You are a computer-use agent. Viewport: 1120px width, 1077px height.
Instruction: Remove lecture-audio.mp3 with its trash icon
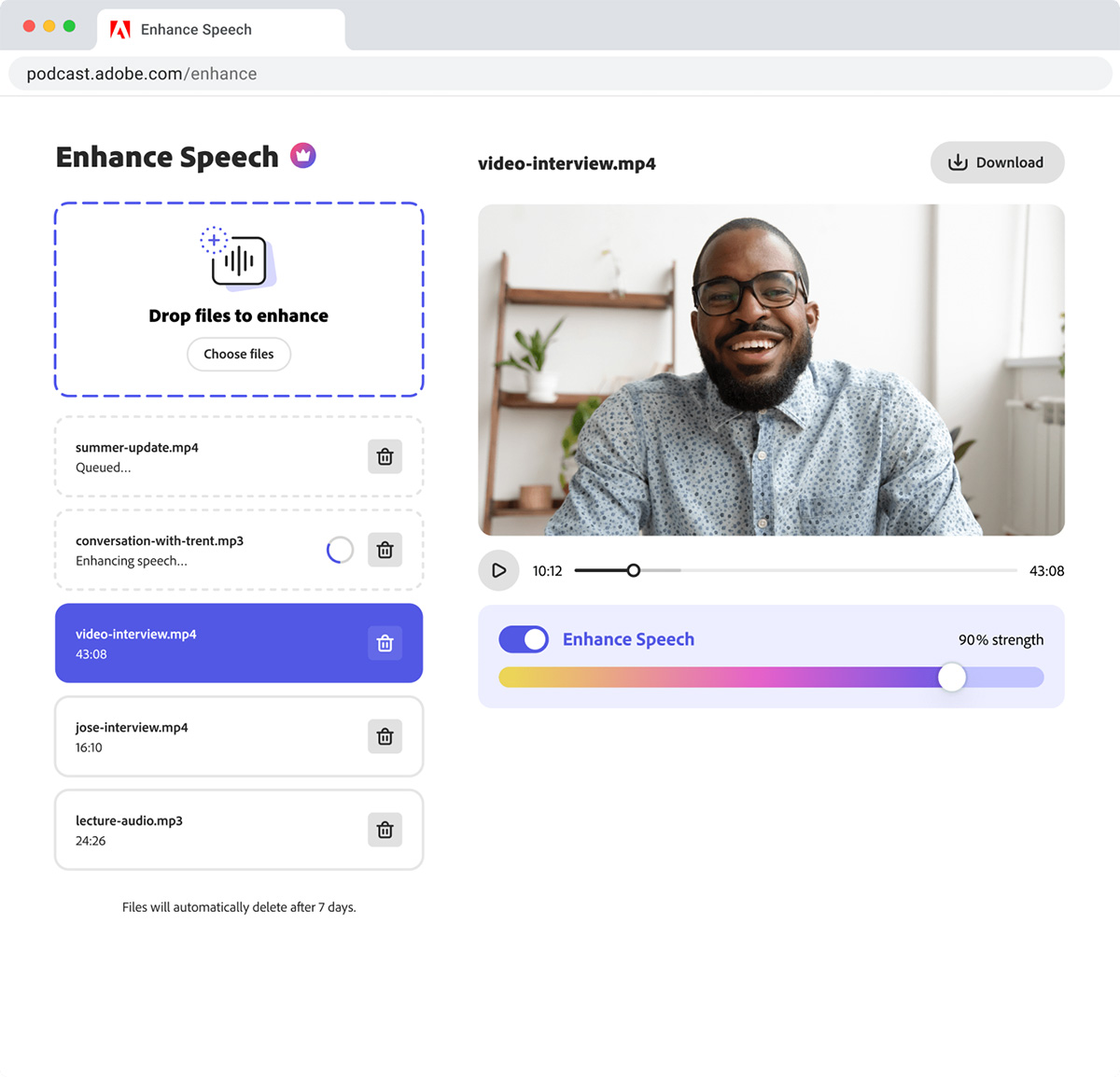click(385, 830)
